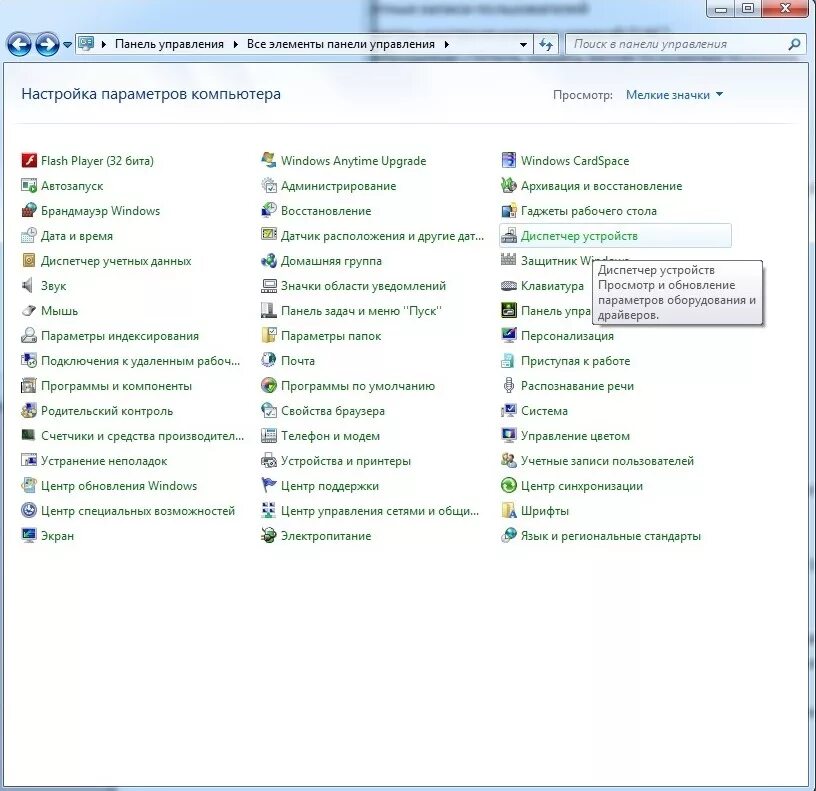Screen dimensions: 816x791
Task: Open the Устранение неполадок icon
Action: pos(29,460)
